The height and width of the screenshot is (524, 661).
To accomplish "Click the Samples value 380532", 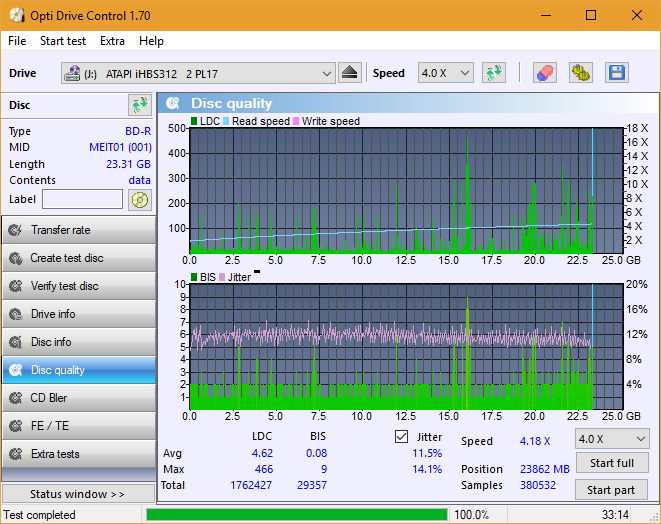I will tap(538, 485).
